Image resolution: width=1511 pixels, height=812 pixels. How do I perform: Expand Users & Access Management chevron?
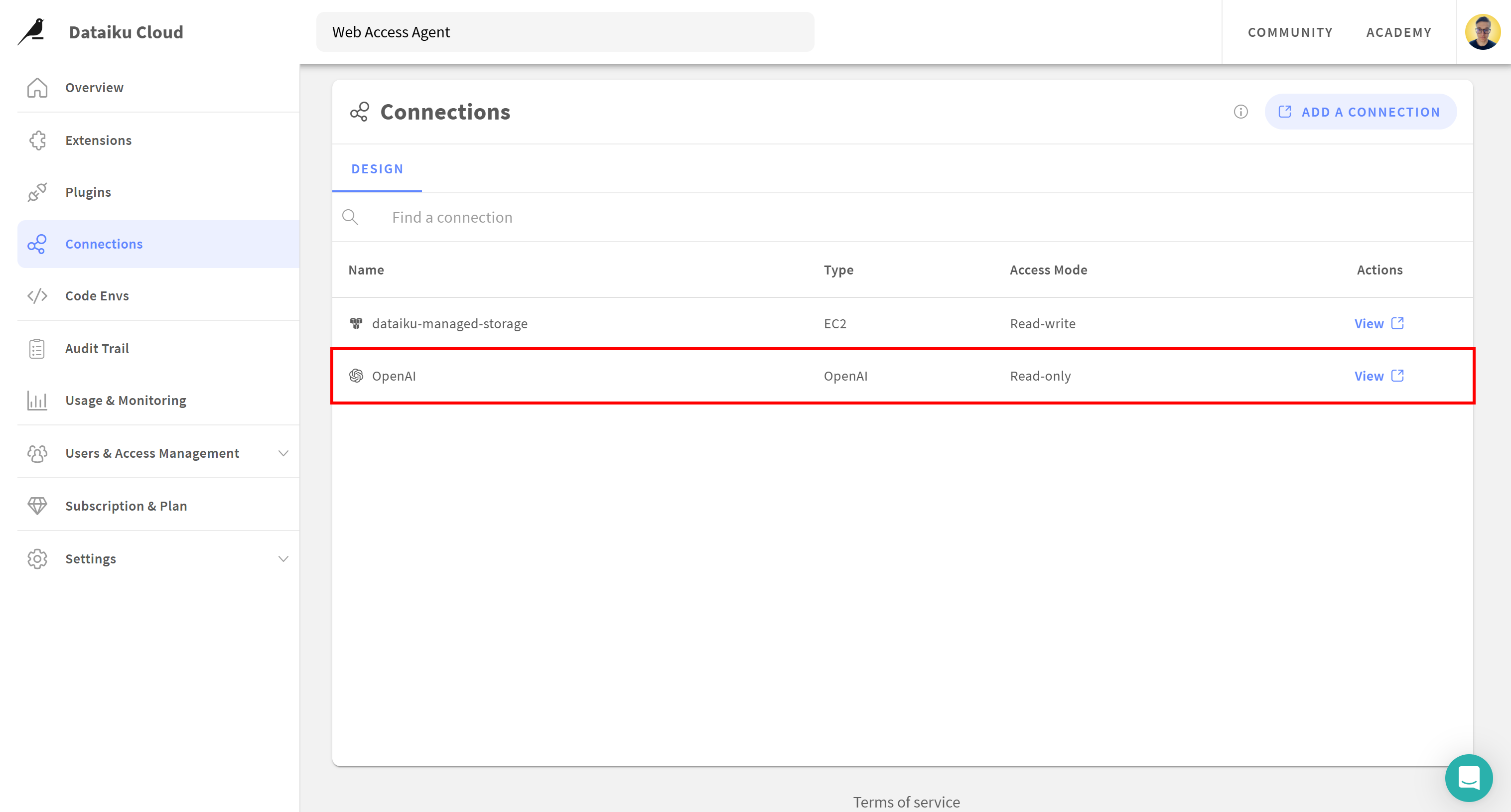pos(283,453)
